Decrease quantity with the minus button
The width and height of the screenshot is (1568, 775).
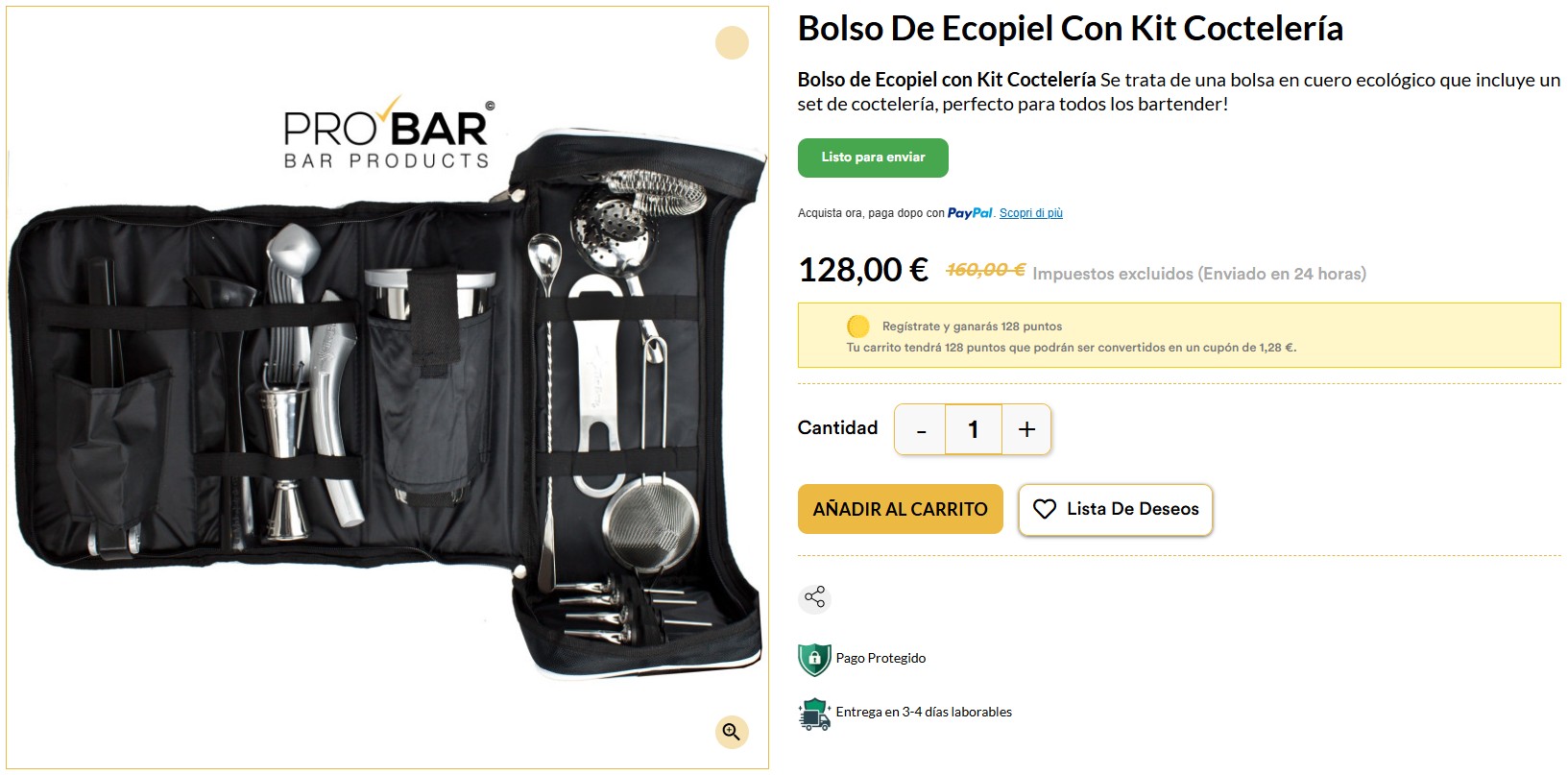[920, 429]
